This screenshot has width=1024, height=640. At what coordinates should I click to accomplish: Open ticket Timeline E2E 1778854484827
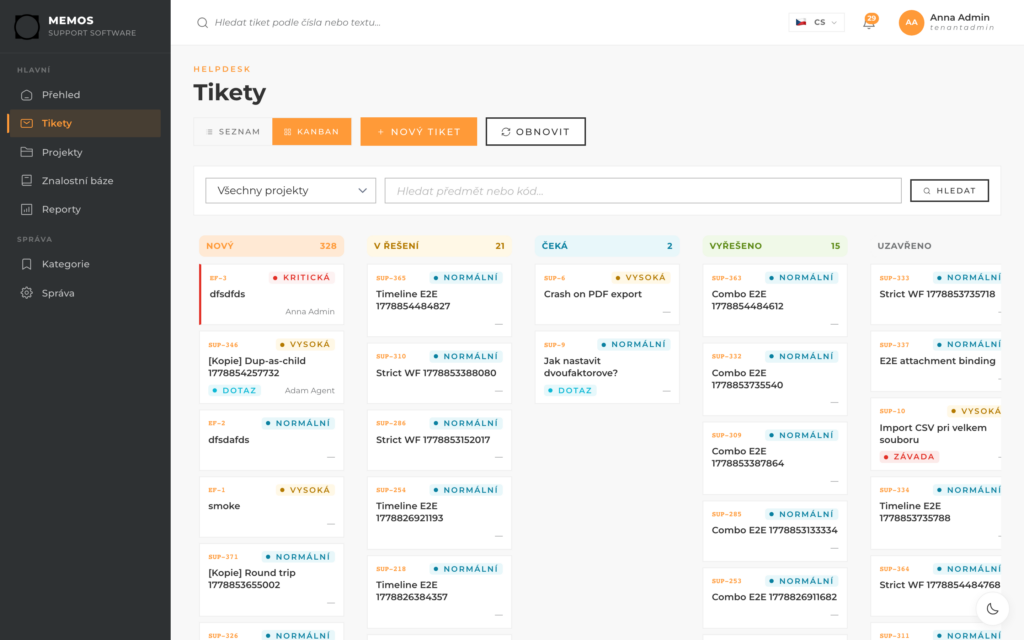click(x=439, y=300)
